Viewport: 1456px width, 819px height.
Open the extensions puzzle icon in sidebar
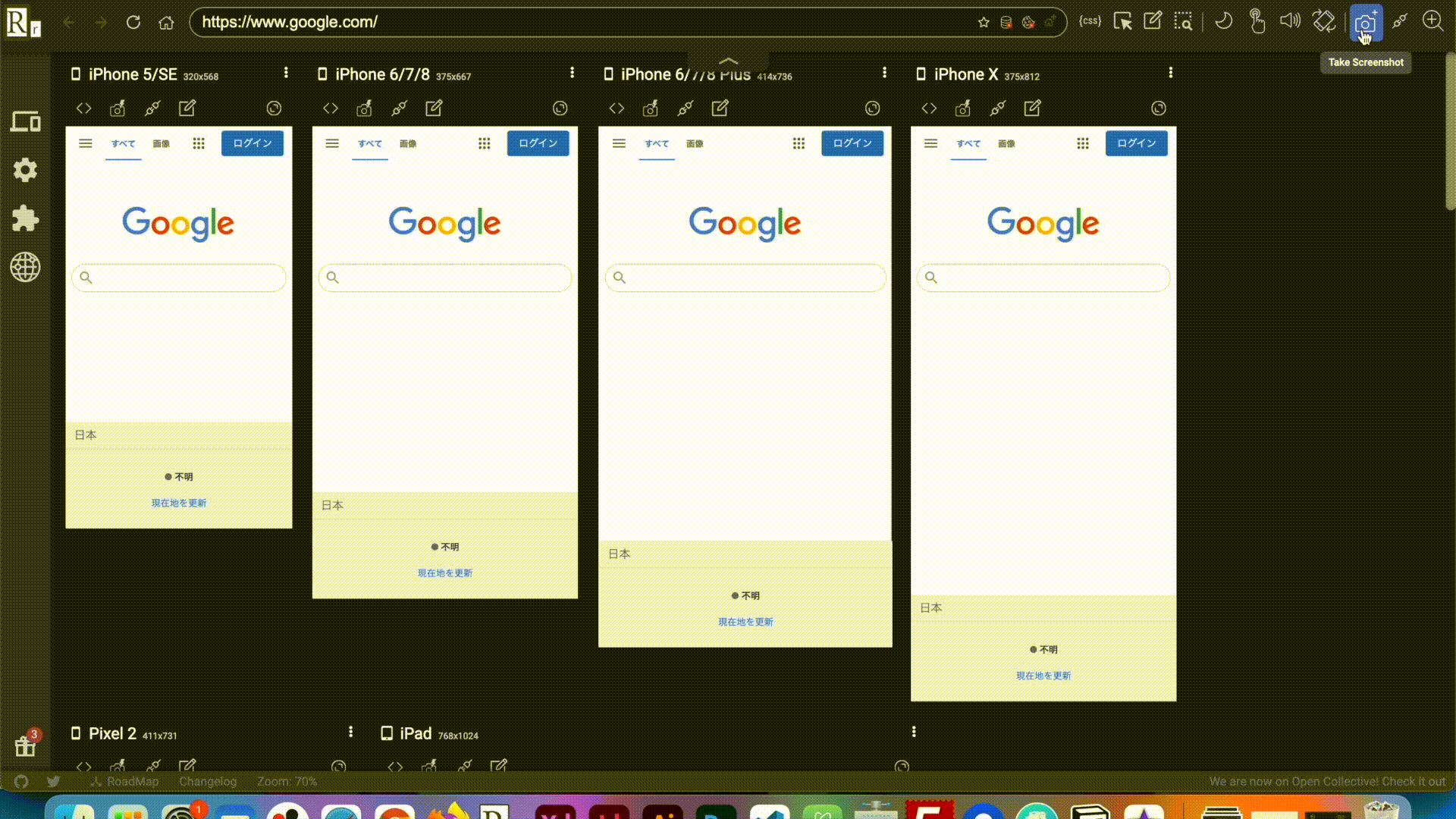25,218
